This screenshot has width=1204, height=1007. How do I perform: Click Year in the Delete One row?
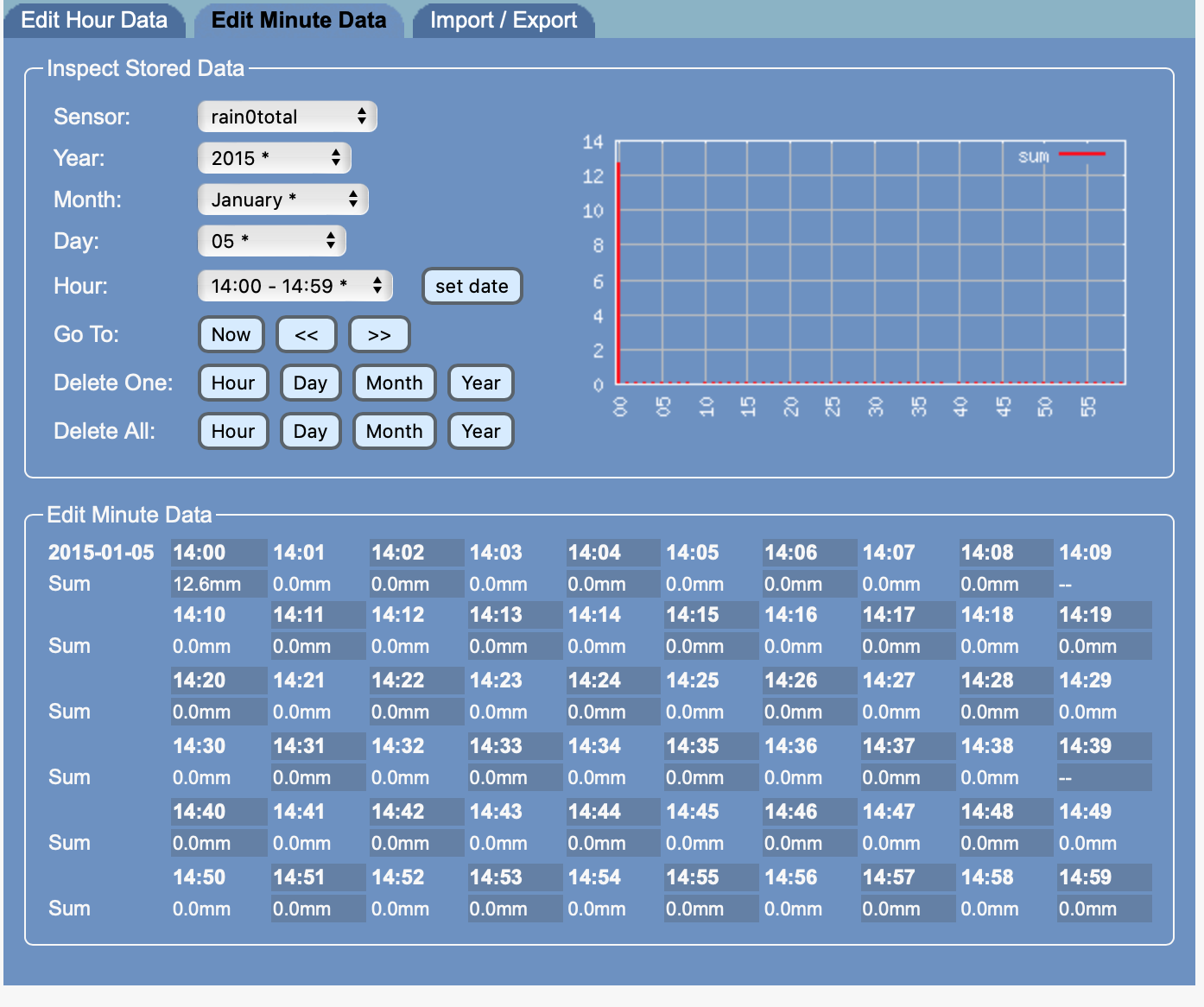(481, 383)
